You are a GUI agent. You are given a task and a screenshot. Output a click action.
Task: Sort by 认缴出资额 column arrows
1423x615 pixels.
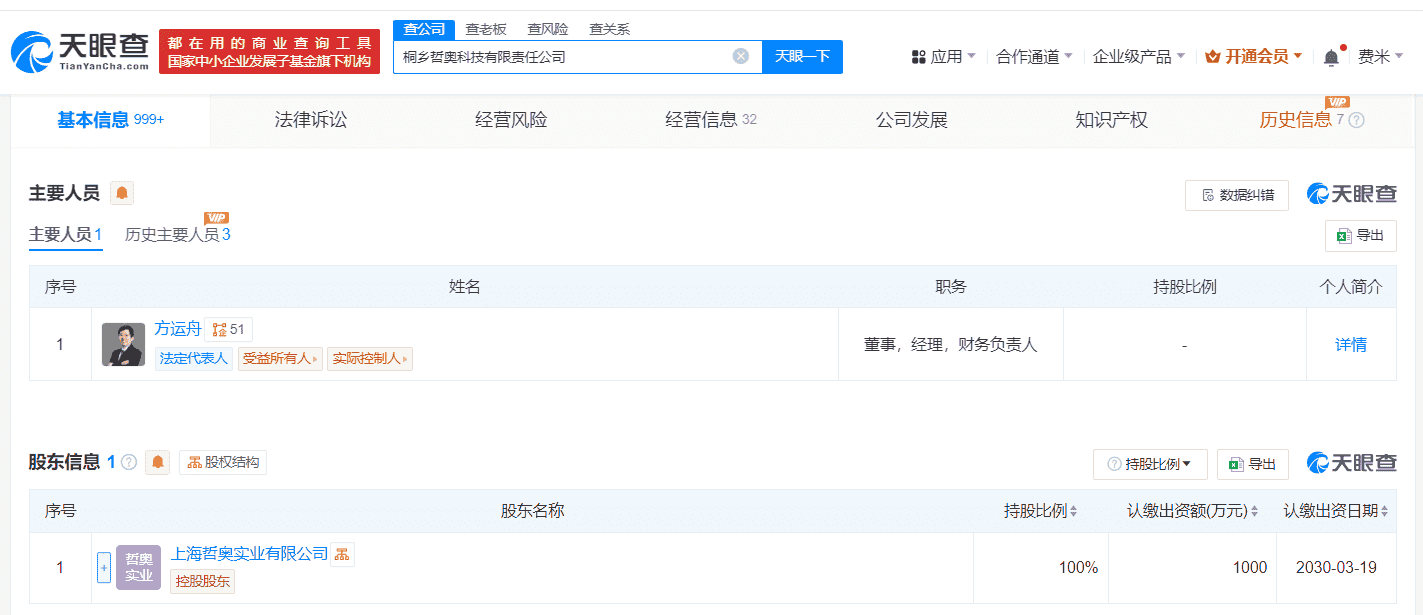pyautogui.click(x=1254, y=511)
